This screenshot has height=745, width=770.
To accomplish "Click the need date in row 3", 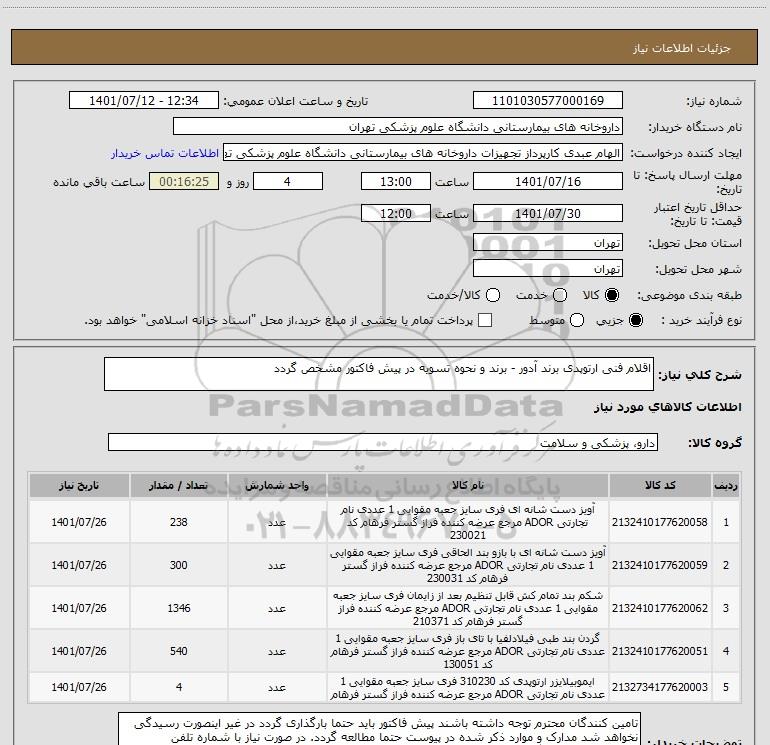I will pyautogui.click(x=79, y=608).
